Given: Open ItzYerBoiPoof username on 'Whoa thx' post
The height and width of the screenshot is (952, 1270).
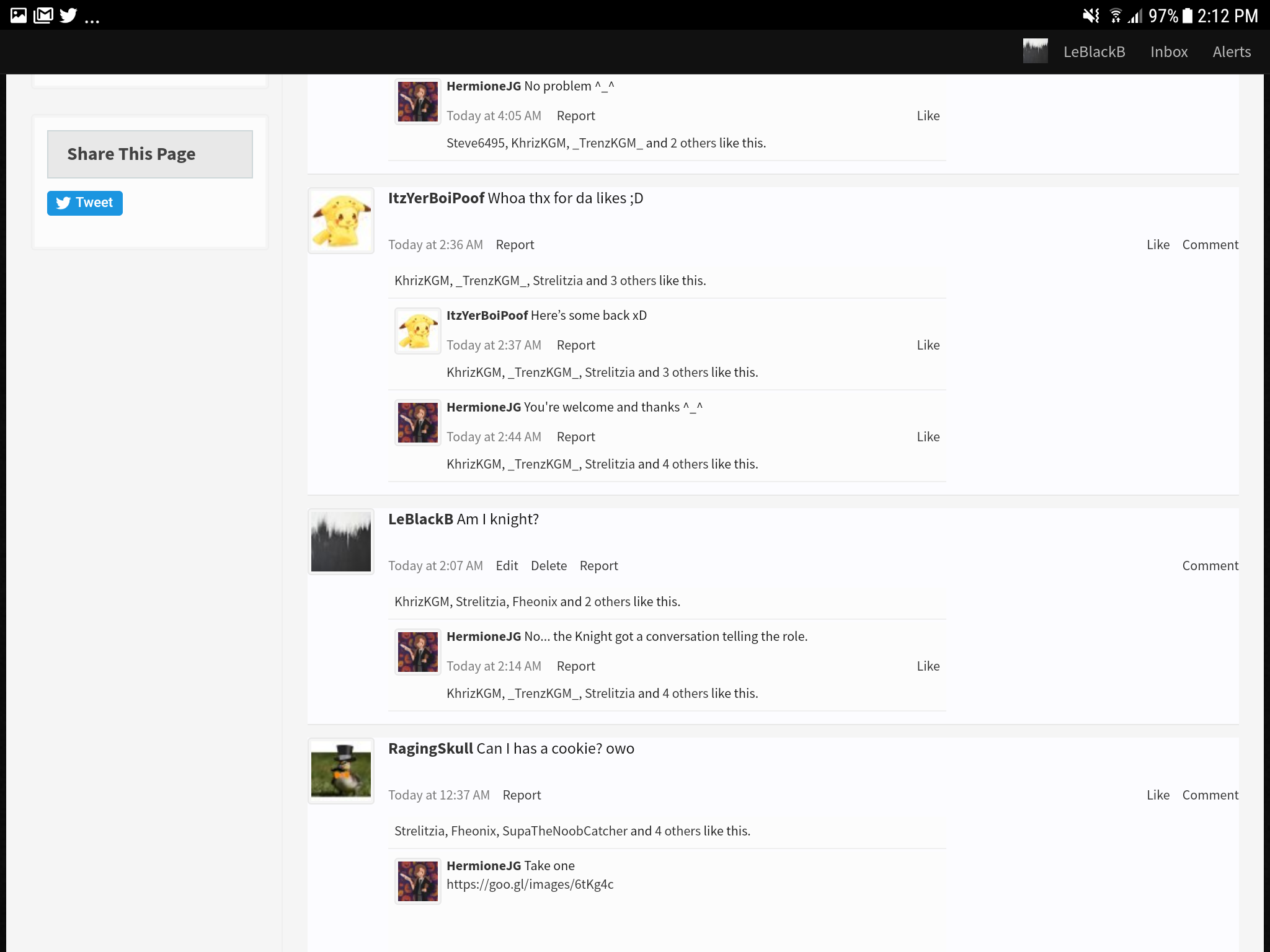Looking at the screenshot, I should coord(436,198).
